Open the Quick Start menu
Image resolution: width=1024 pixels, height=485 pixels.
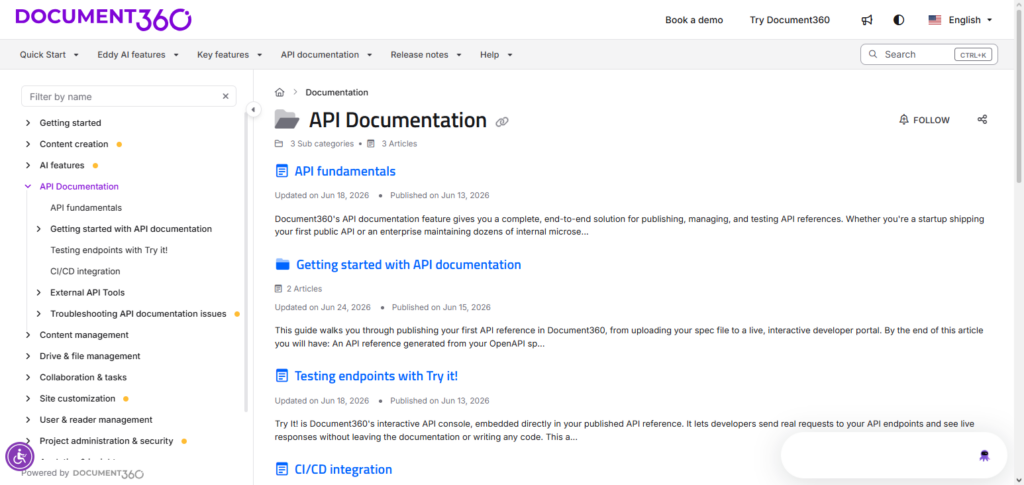pyautogui.click(x=49, y=55)
